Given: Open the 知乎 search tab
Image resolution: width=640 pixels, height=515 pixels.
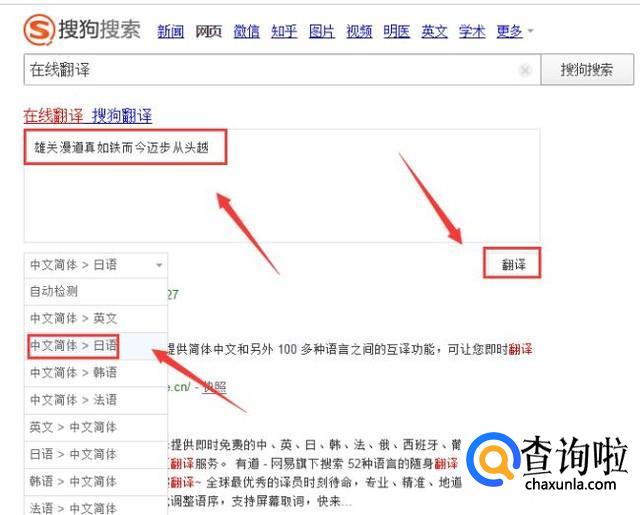Looking at the screenshot, I should [284, 31].
